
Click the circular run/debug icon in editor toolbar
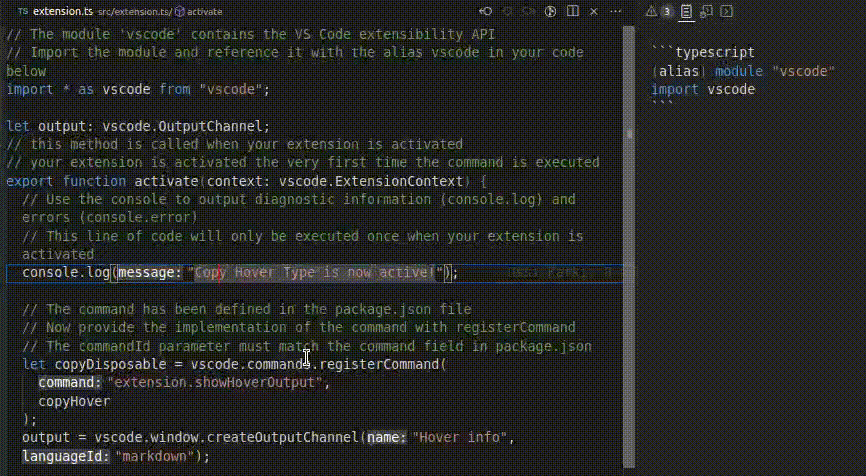(550, 11)
